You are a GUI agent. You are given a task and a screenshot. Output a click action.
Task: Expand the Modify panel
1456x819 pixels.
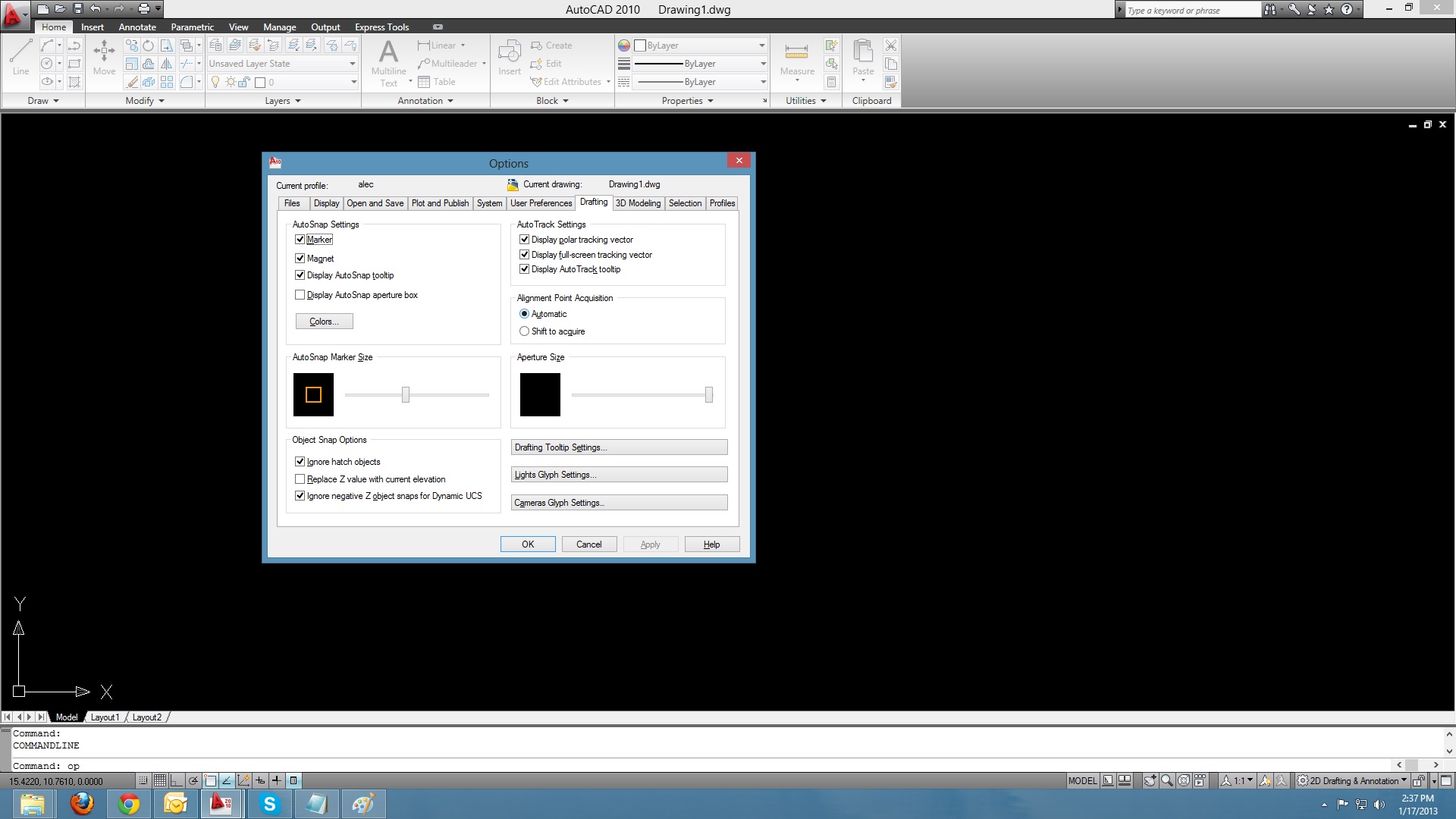[x=145, y=101]
